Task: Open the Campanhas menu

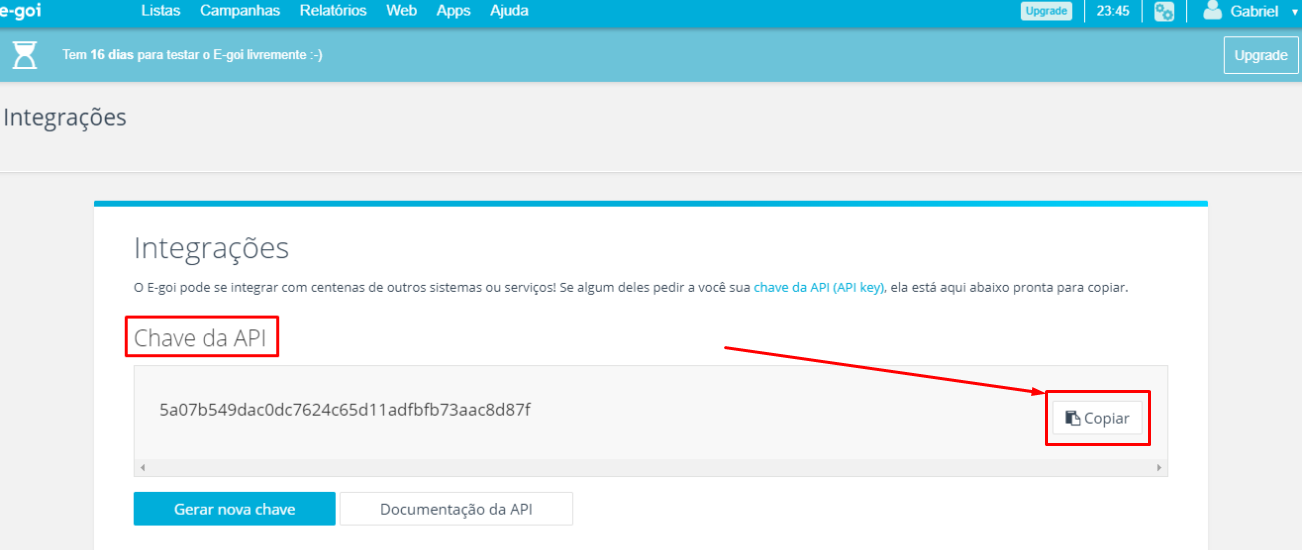Action: (x=240, y=11)
